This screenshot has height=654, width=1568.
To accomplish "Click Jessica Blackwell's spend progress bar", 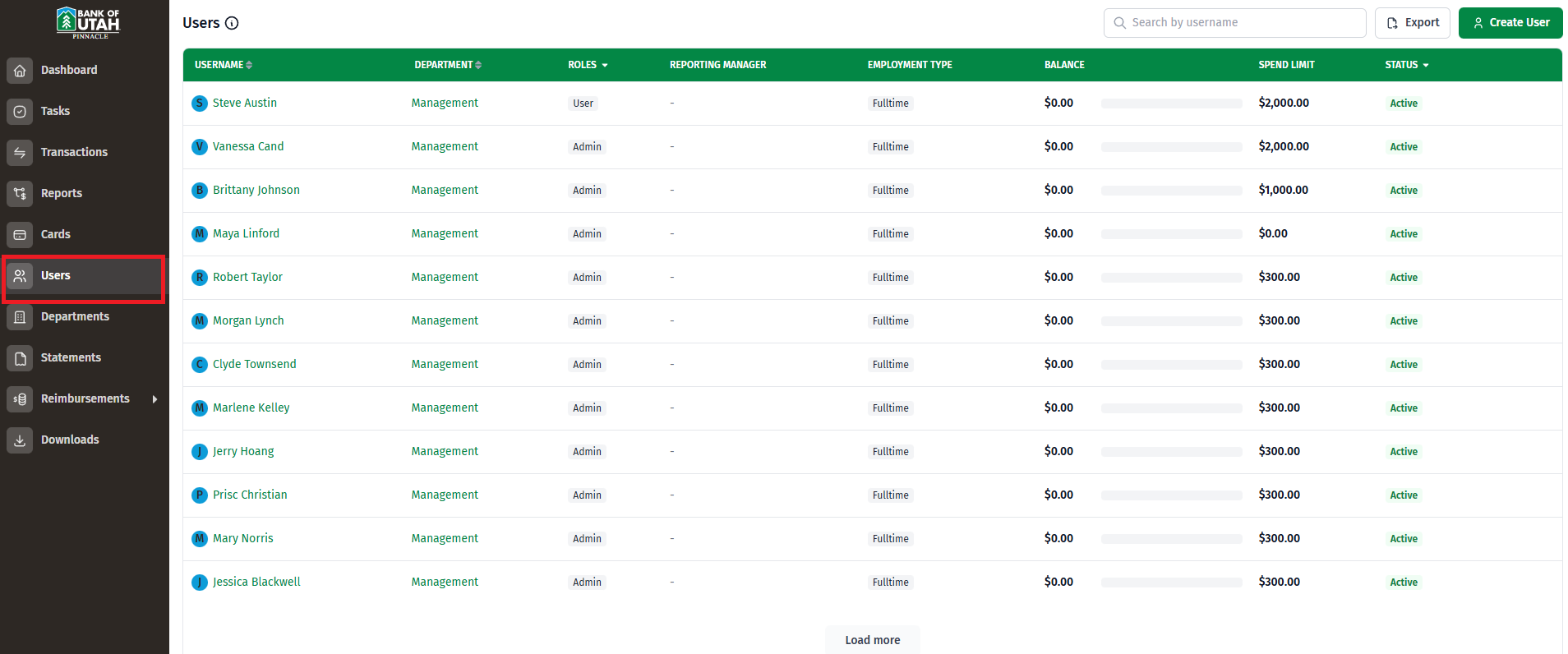I will [1172, 583].
